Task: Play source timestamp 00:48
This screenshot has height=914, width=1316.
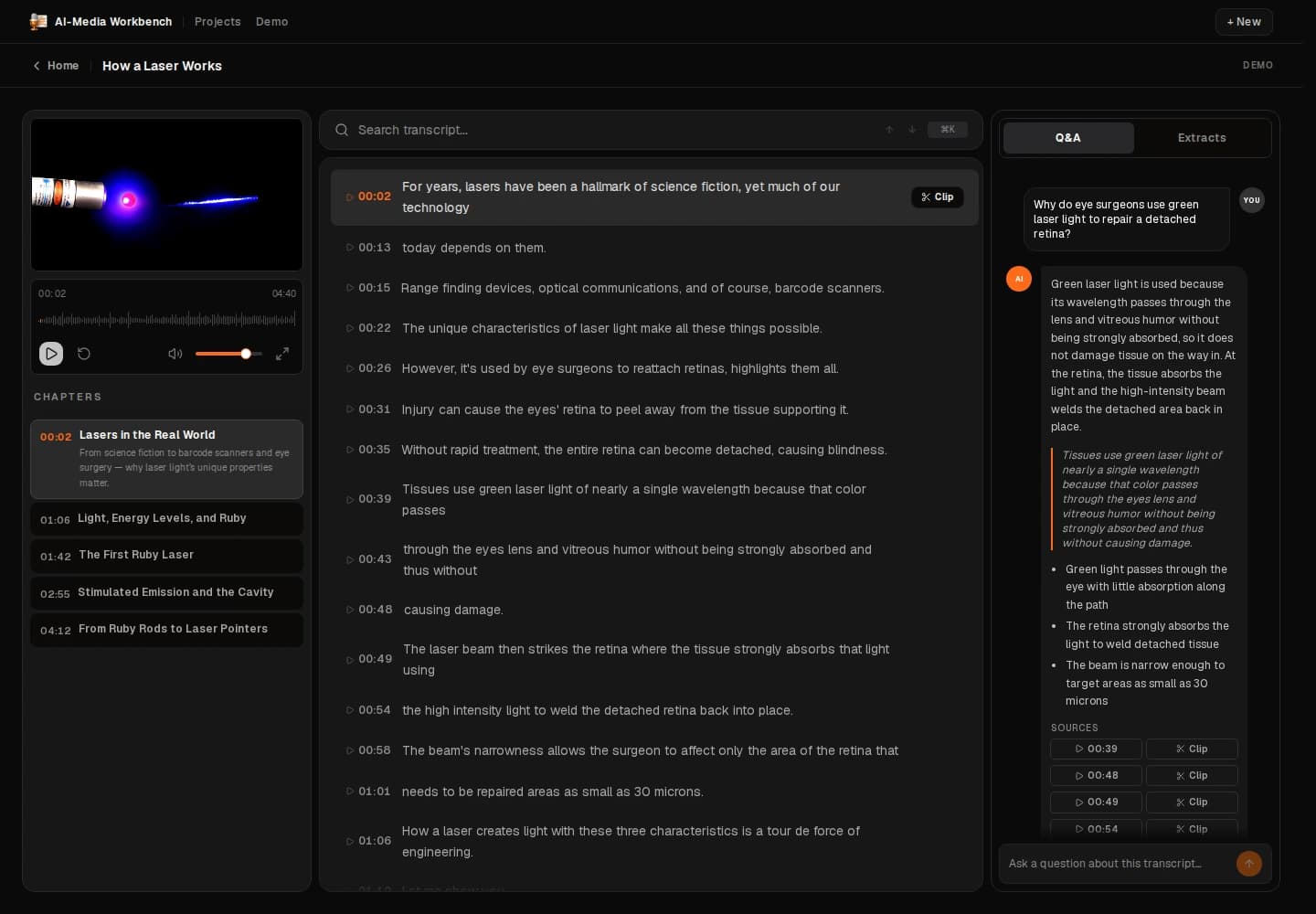Action: [1097, 775]
